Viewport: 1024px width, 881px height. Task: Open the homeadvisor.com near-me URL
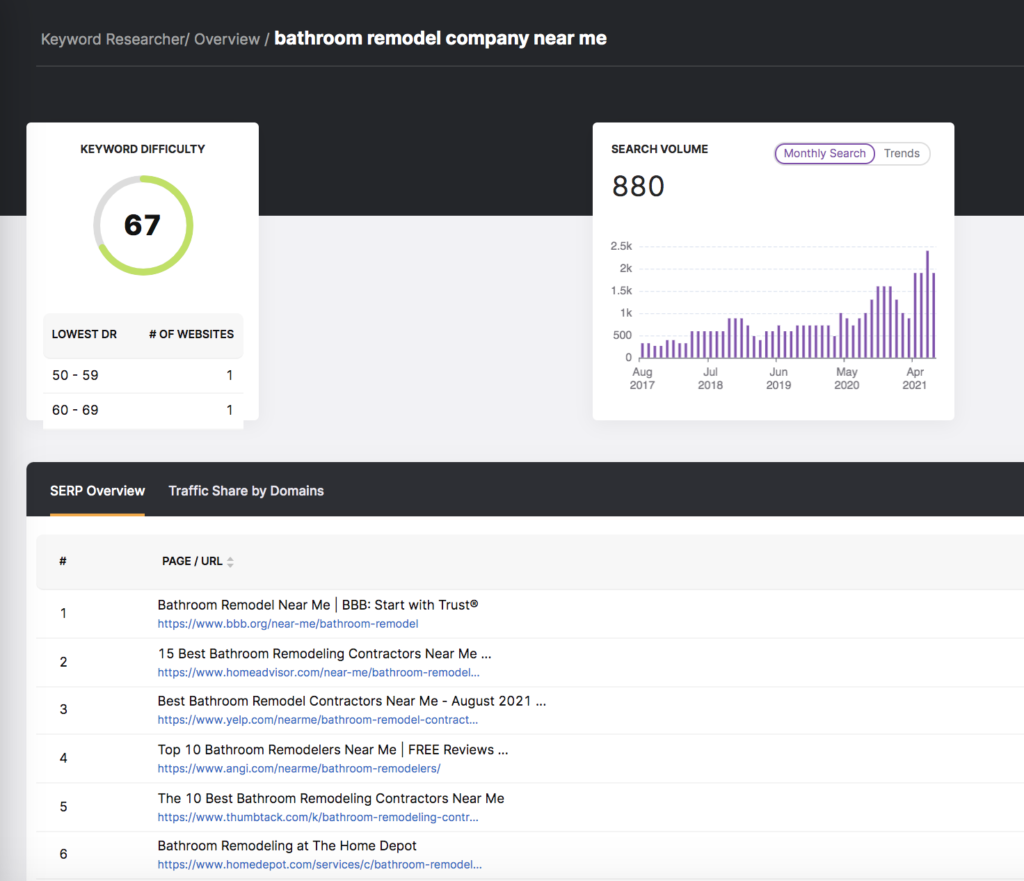(x=319, y=672)
